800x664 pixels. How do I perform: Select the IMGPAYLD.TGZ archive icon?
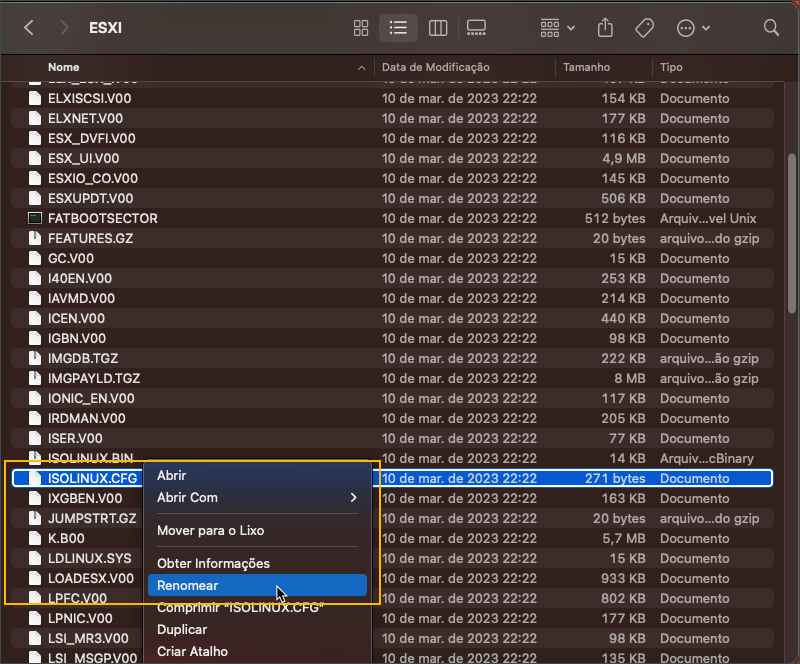point(35,378)
